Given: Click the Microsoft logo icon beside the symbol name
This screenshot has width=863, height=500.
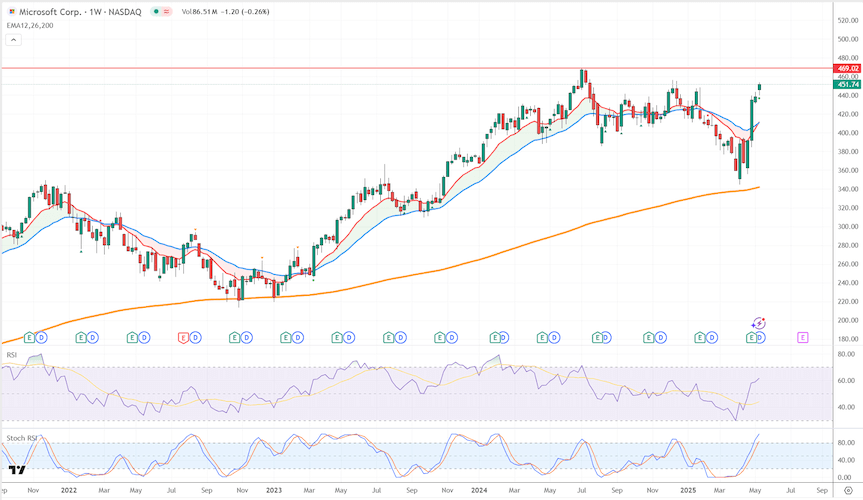Looking at the screenshot, I should (x=12, y=12).
